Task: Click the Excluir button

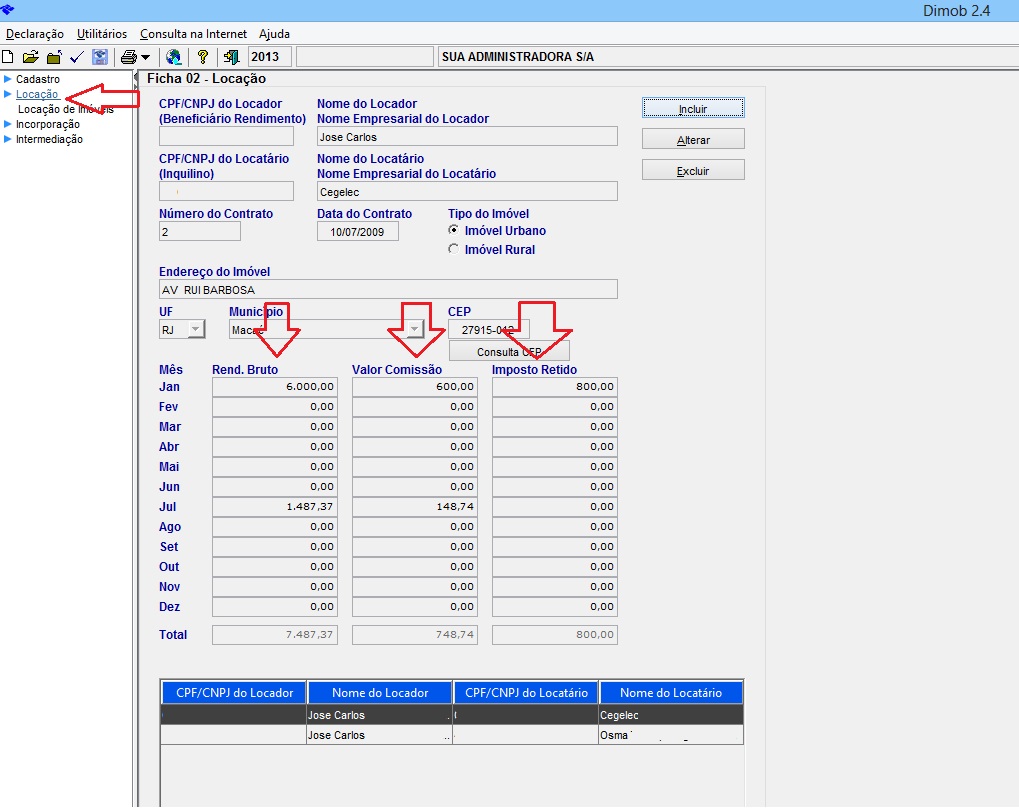Action: [693, 171]
